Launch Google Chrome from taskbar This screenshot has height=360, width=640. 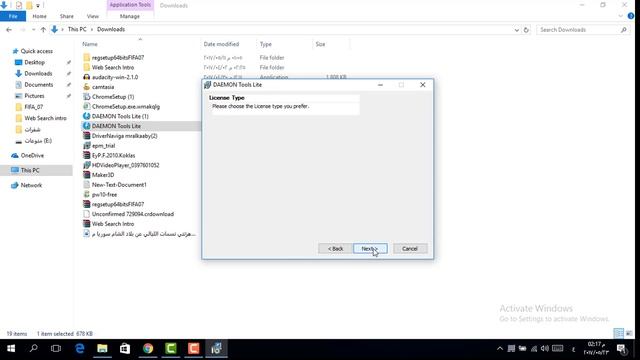pyautogui.click(x=148, y=349)
